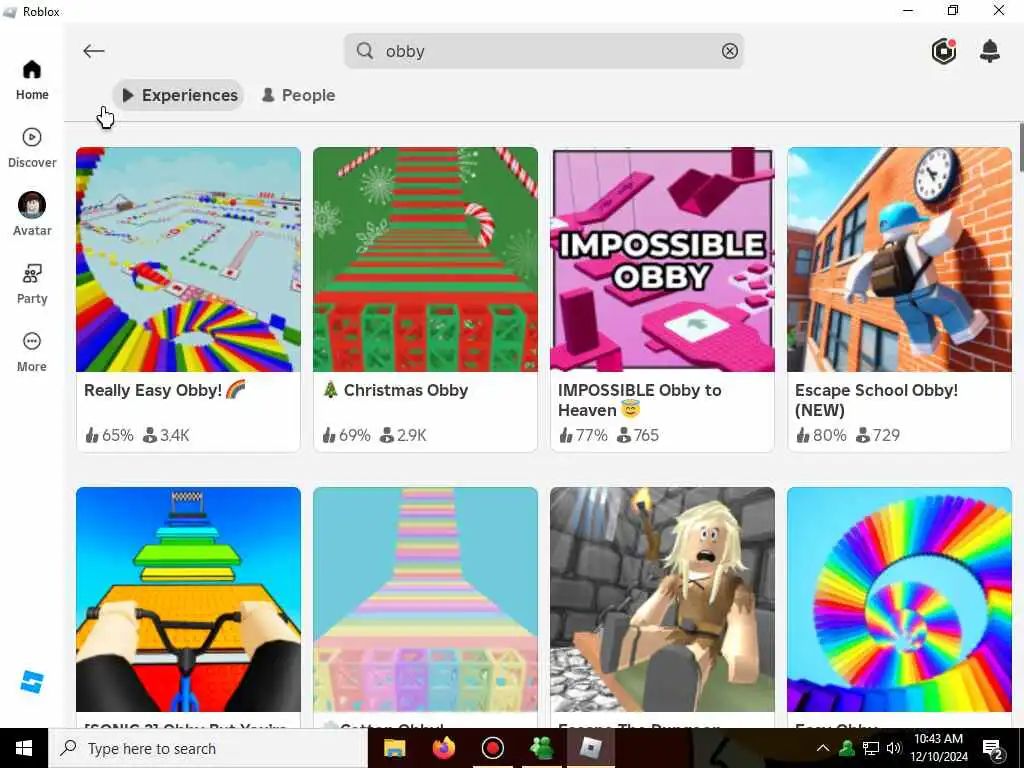
Task: Open the pastel rainbow stairs obby thumbnail
Action: click(x=426, y=600)
